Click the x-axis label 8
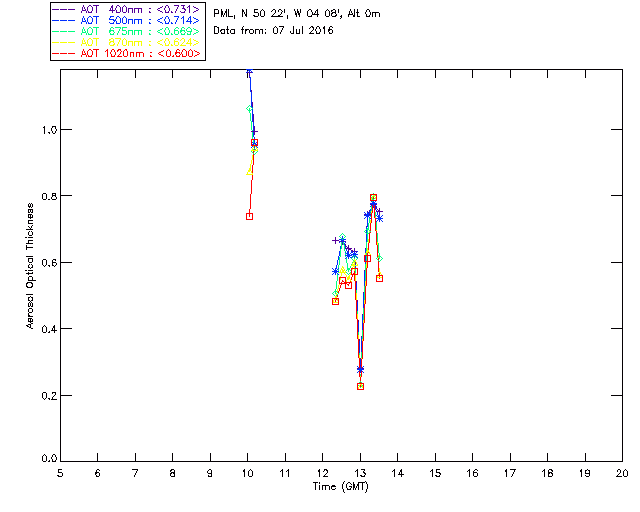This screenshot has width=640, height=512. (x=172, y=473)
